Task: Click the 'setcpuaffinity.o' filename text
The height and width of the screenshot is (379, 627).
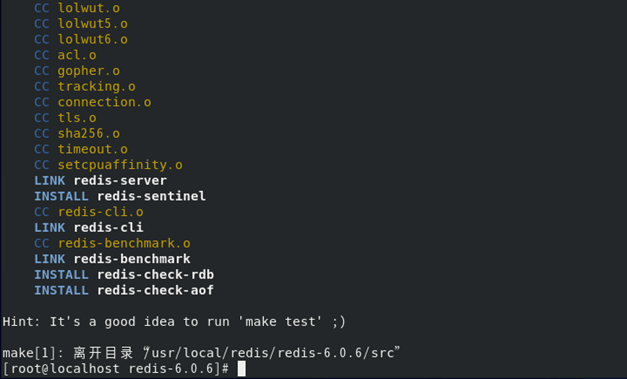Action: click(x=120, y=165)
